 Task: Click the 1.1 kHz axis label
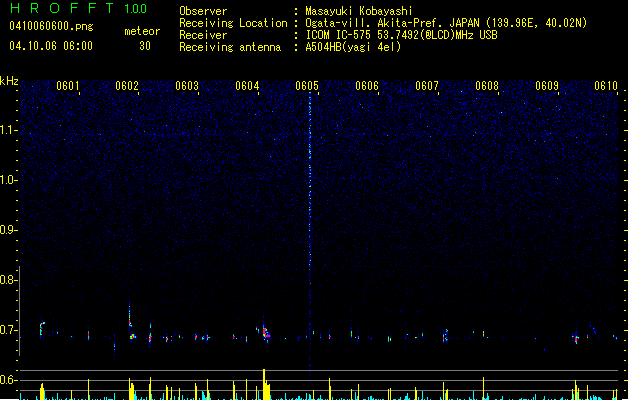(8, 130)
